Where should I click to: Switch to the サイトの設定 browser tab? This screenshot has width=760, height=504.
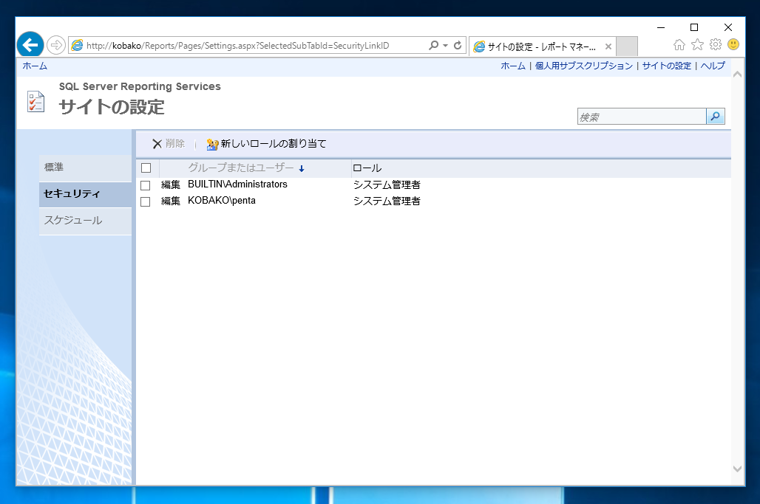coord(542,47)
